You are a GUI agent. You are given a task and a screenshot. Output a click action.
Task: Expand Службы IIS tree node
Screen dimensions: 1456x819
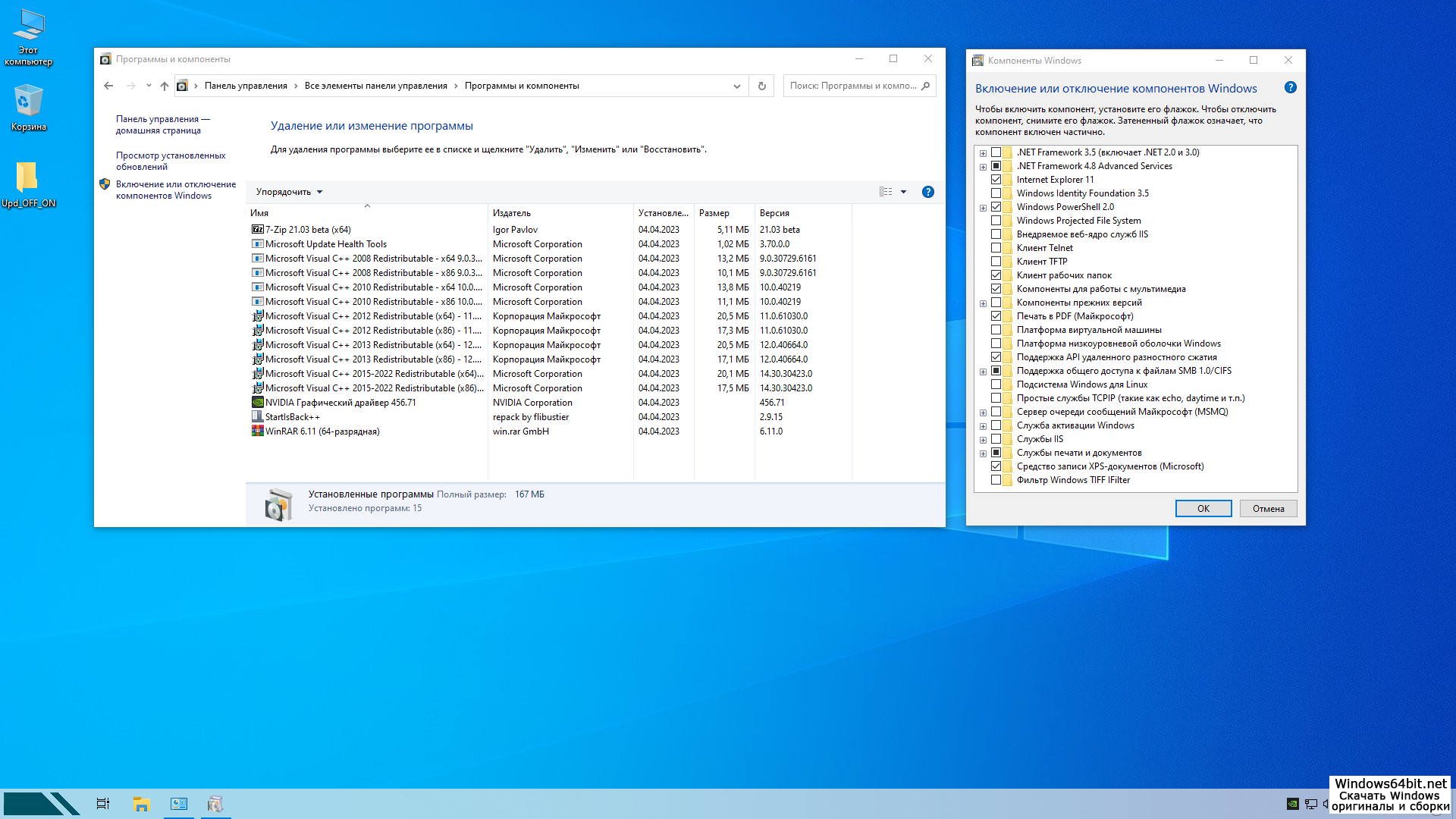983,439
